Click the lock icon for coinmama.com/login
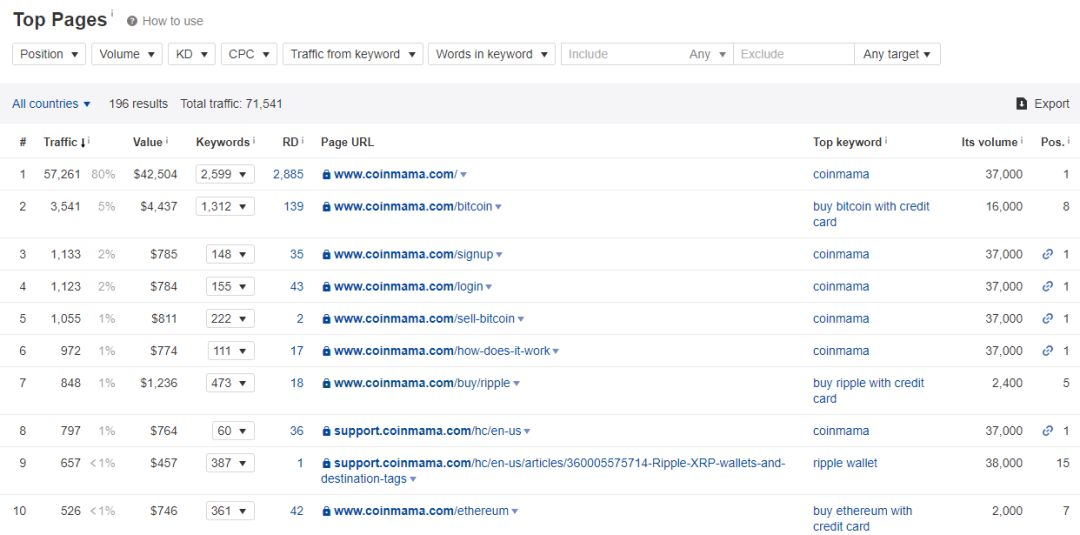Screen dimensions: 1080x535 point(326,287)
